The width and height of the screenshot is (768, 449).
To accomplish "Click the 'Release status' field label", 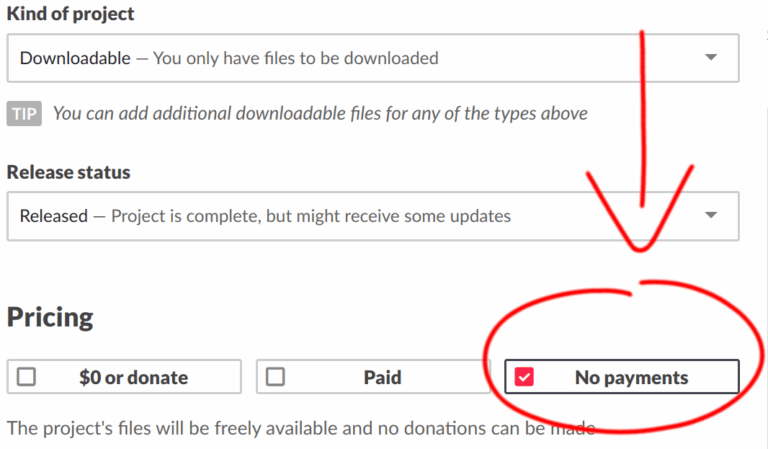I will [x=68, y=172].
